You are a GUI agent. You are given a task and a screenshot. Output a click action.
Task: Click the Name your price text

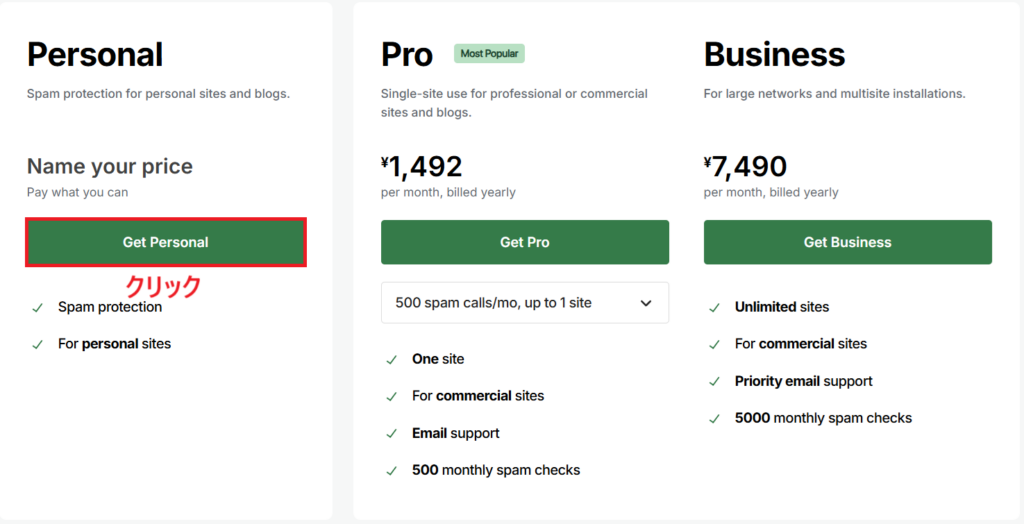click(x=110, y=166)
